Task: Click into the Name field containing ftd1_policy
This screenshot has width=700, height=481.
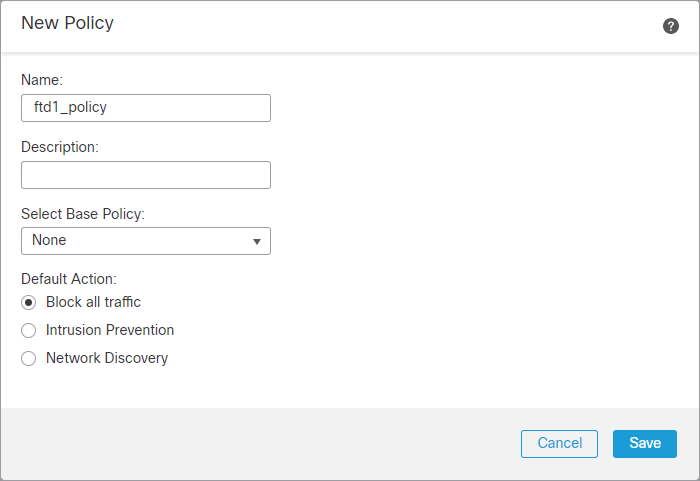Action: (146, 108)
